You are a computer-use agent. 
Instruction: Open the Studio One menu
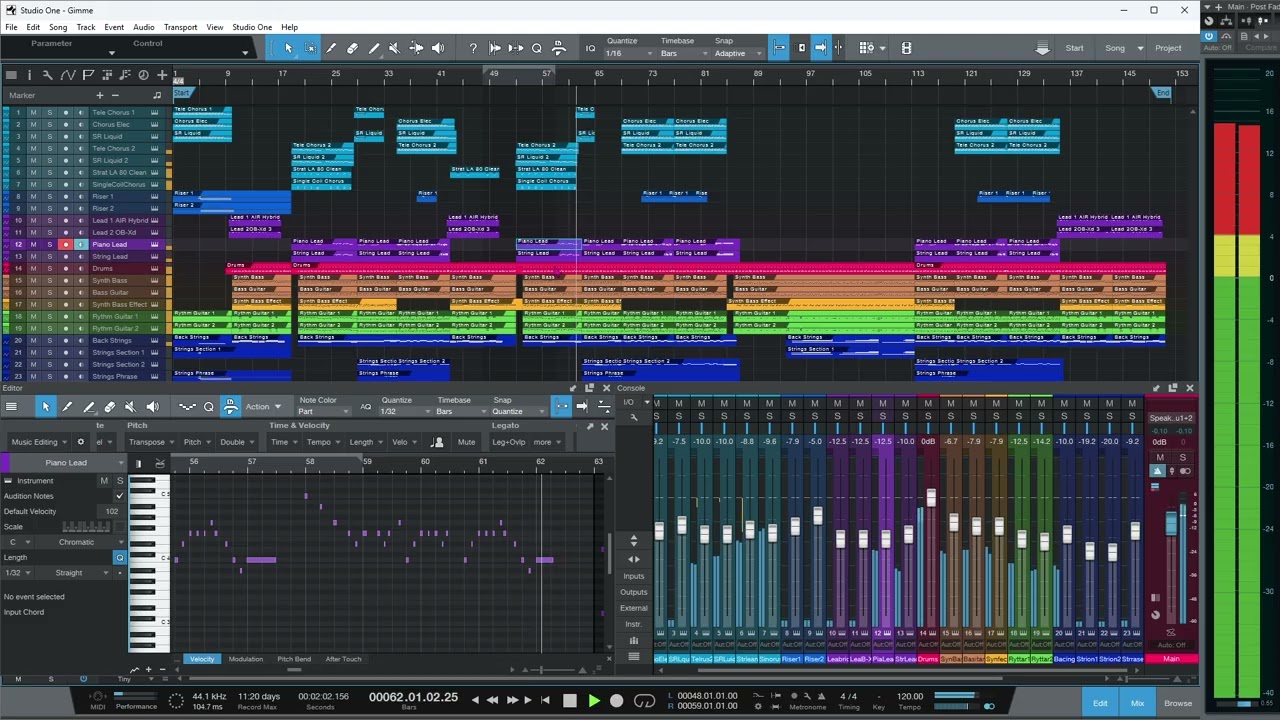point(252,27)
